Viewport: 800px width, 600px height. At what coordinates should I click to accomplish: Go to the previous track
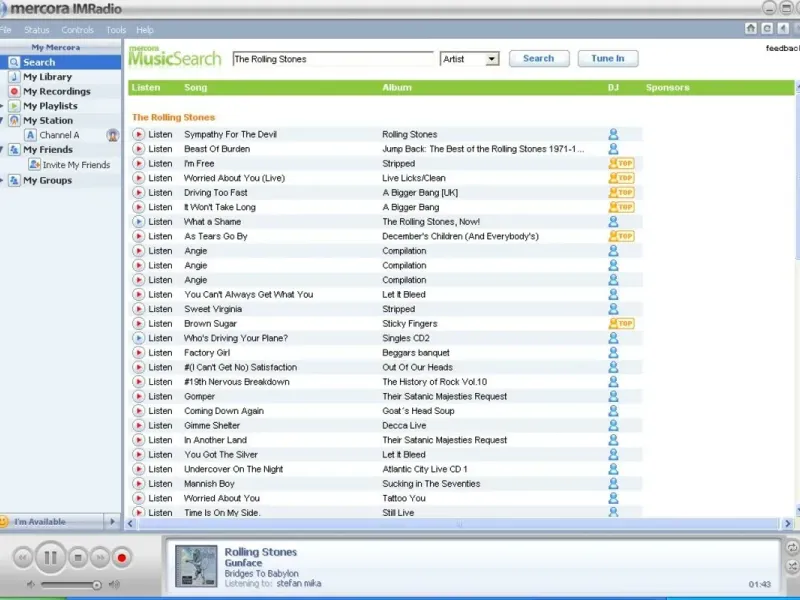[22, 558]
